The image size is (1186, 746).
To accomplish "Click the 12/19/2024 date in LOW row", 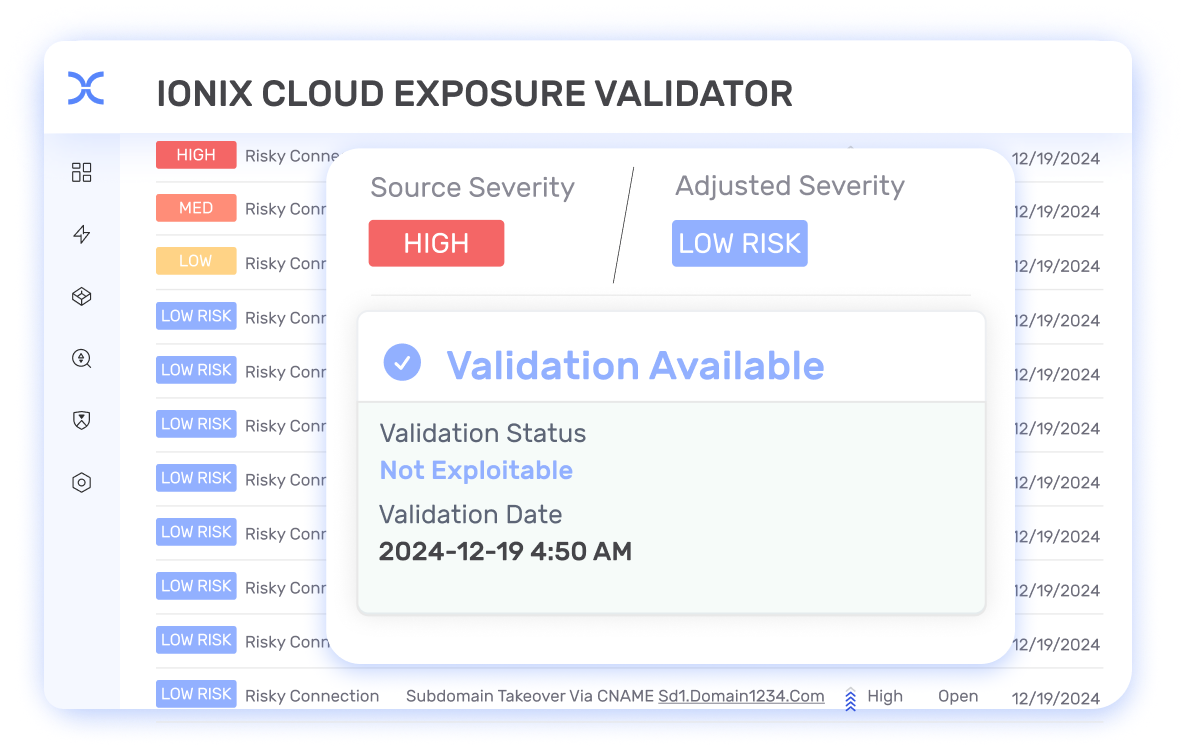I will pos(1056,266).
